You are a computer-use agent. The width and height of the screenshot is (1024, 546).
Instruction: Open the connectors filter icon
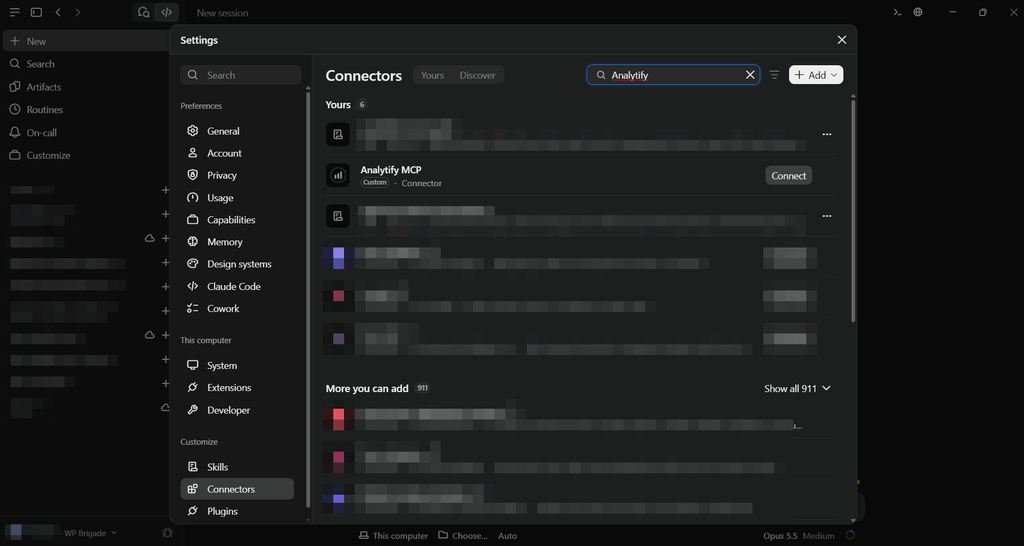(x=774, y=75)
